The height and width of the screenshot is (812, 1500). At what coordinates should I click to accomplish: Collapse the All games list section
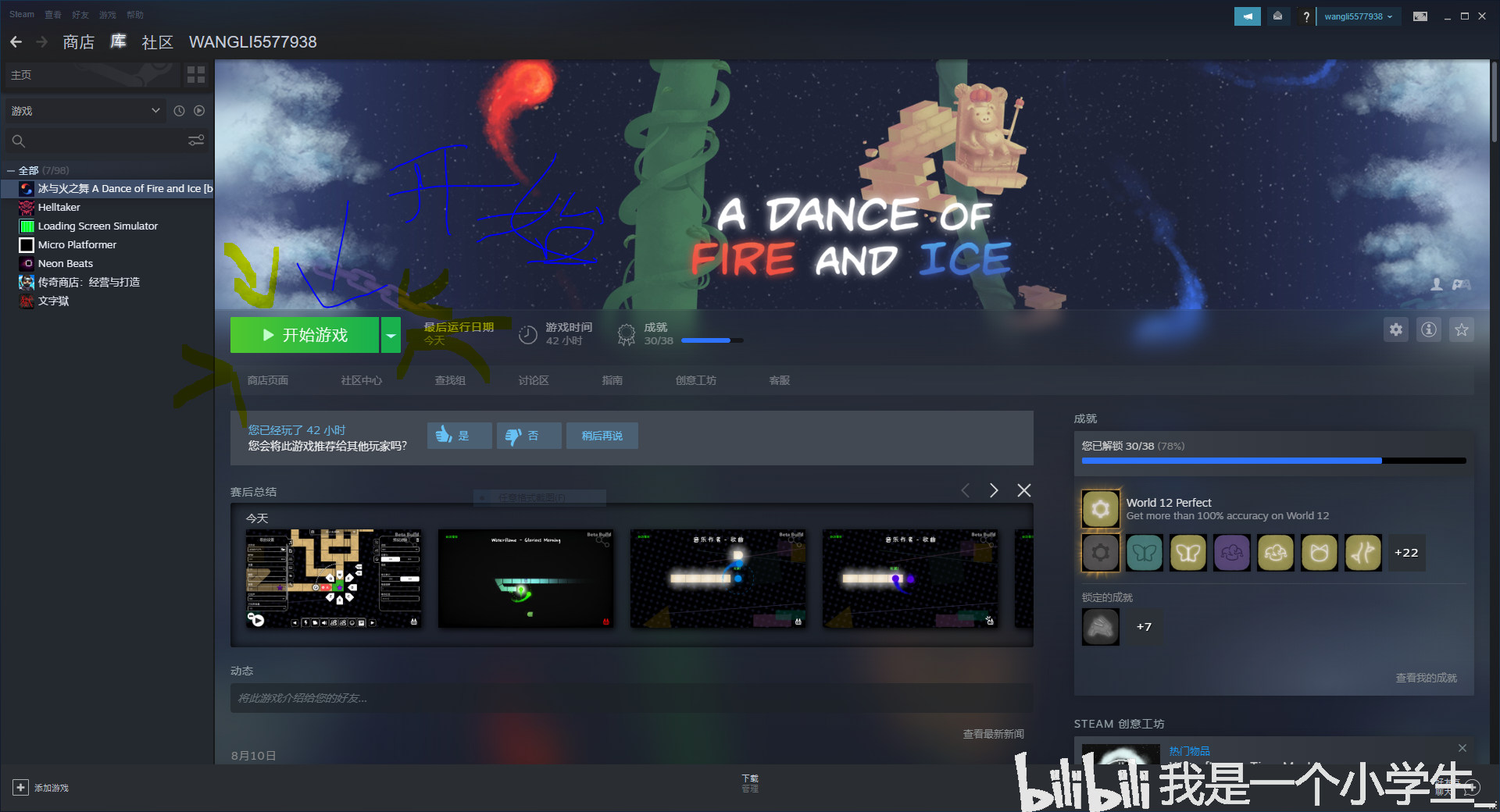pos(11,170)
